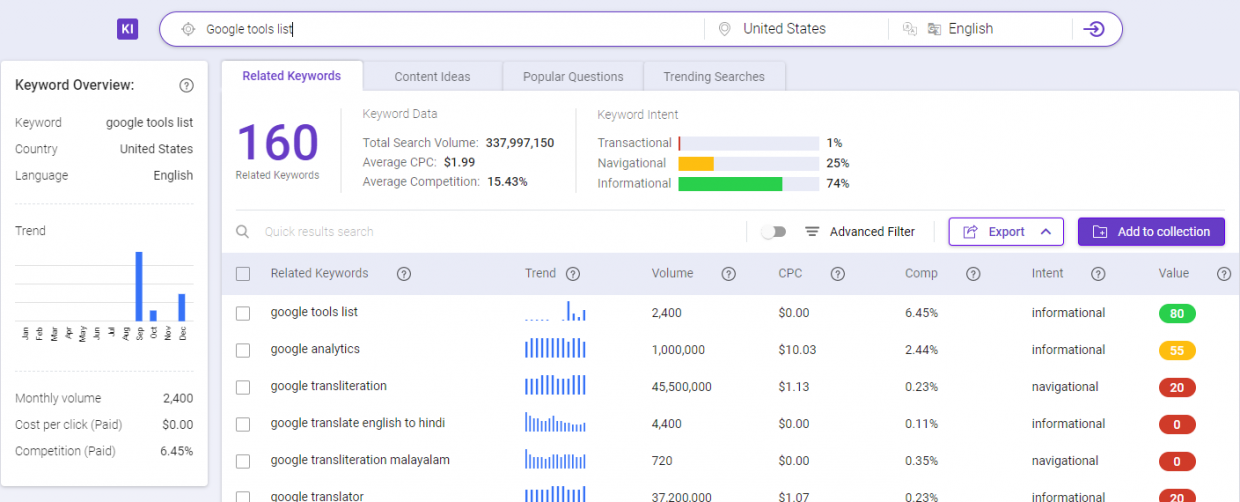Sort by Volume column header
Image resolution: width=1240 pixels, height=502 pixels.
672,274
